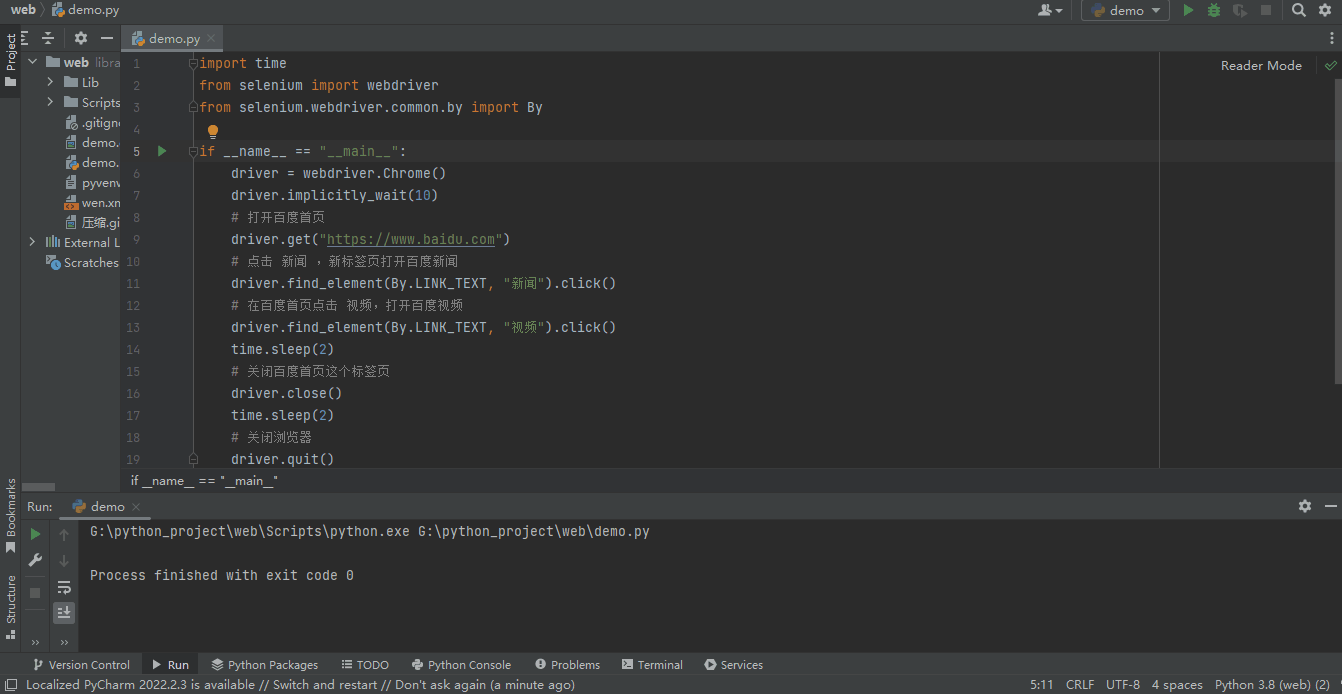Fold the import block on line 1
The image size is (1342, 694).
coord(193,63)
